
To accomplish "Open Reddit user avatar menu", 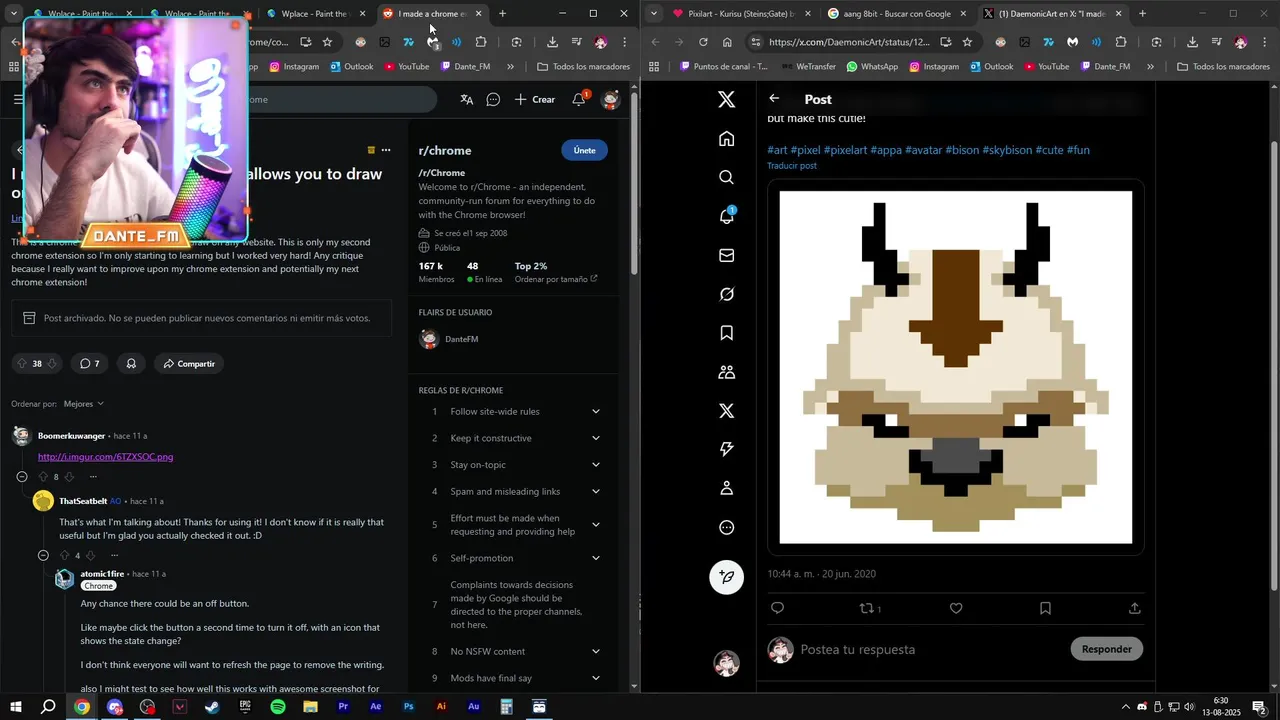I will click(x=610, y=99).
